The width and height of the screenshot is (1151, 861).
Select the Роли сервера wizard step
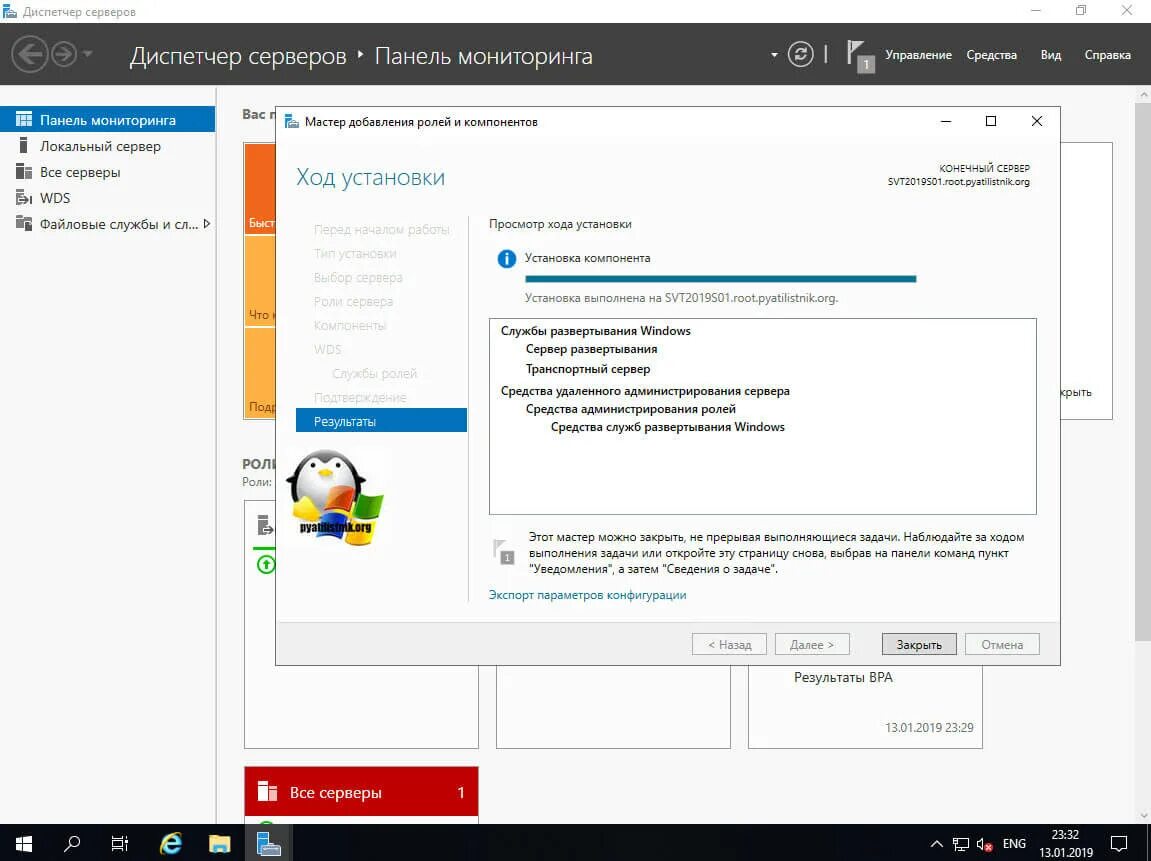point(353,302)
